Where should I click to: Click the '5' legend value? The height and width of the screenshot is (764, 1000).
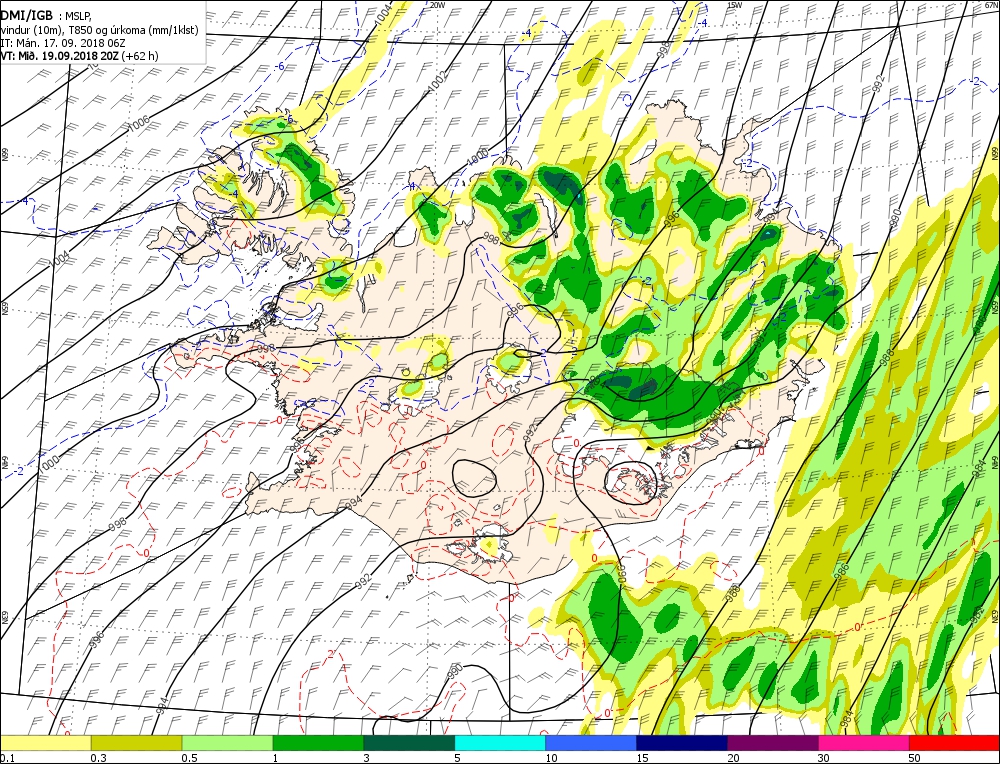click(457, 758)
